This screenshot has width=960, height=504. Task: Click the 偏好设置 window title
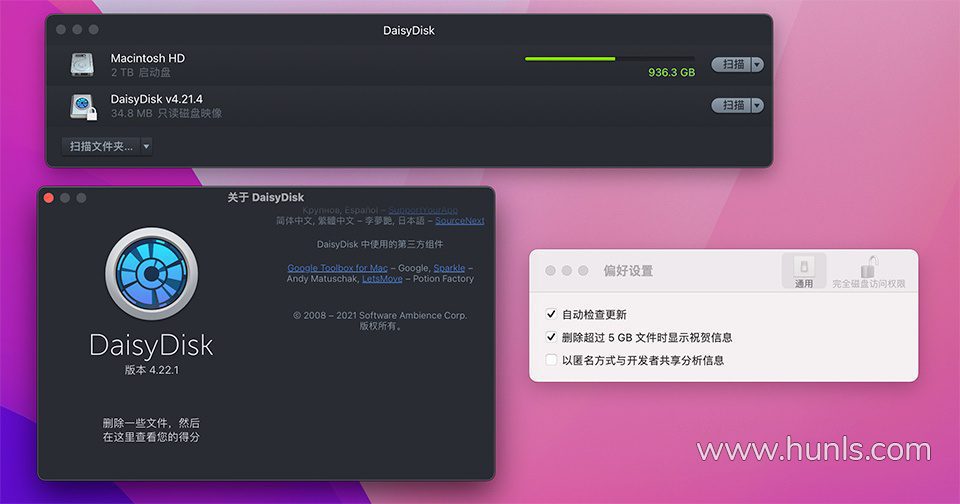click(628, 271)
